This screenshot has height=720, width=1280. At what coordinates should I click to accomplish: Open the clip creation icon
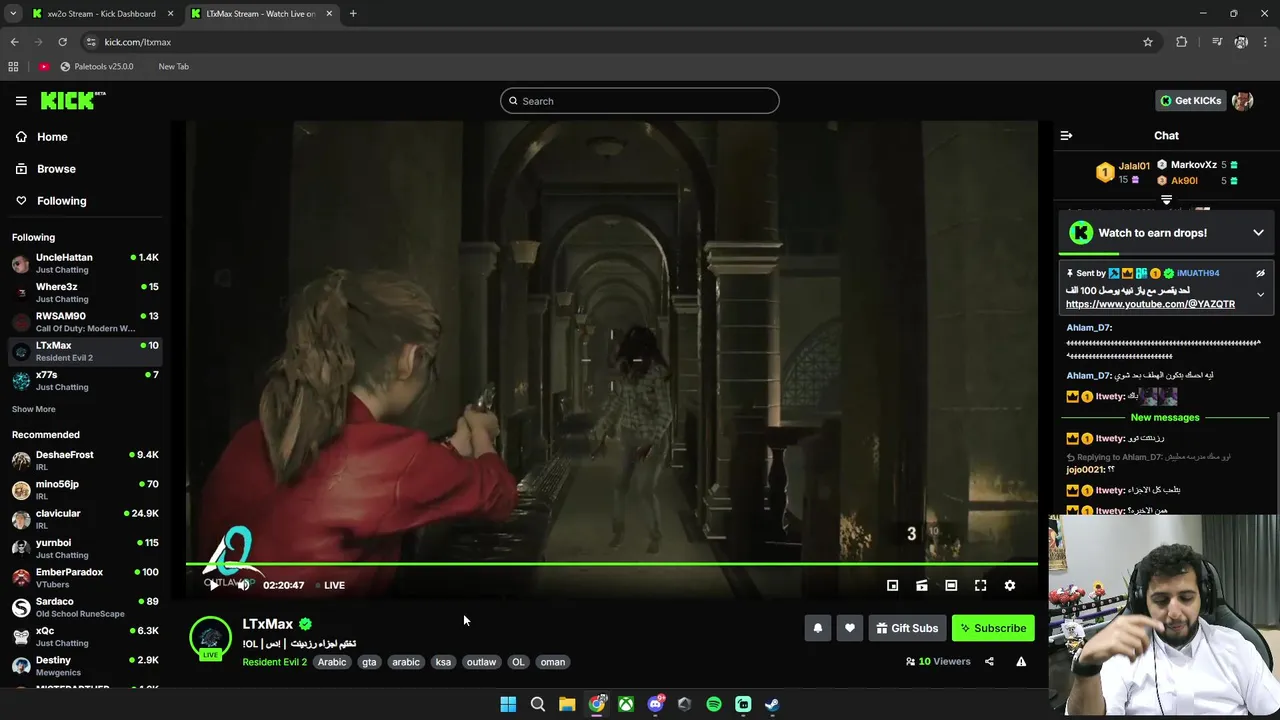tap(922, 585)
